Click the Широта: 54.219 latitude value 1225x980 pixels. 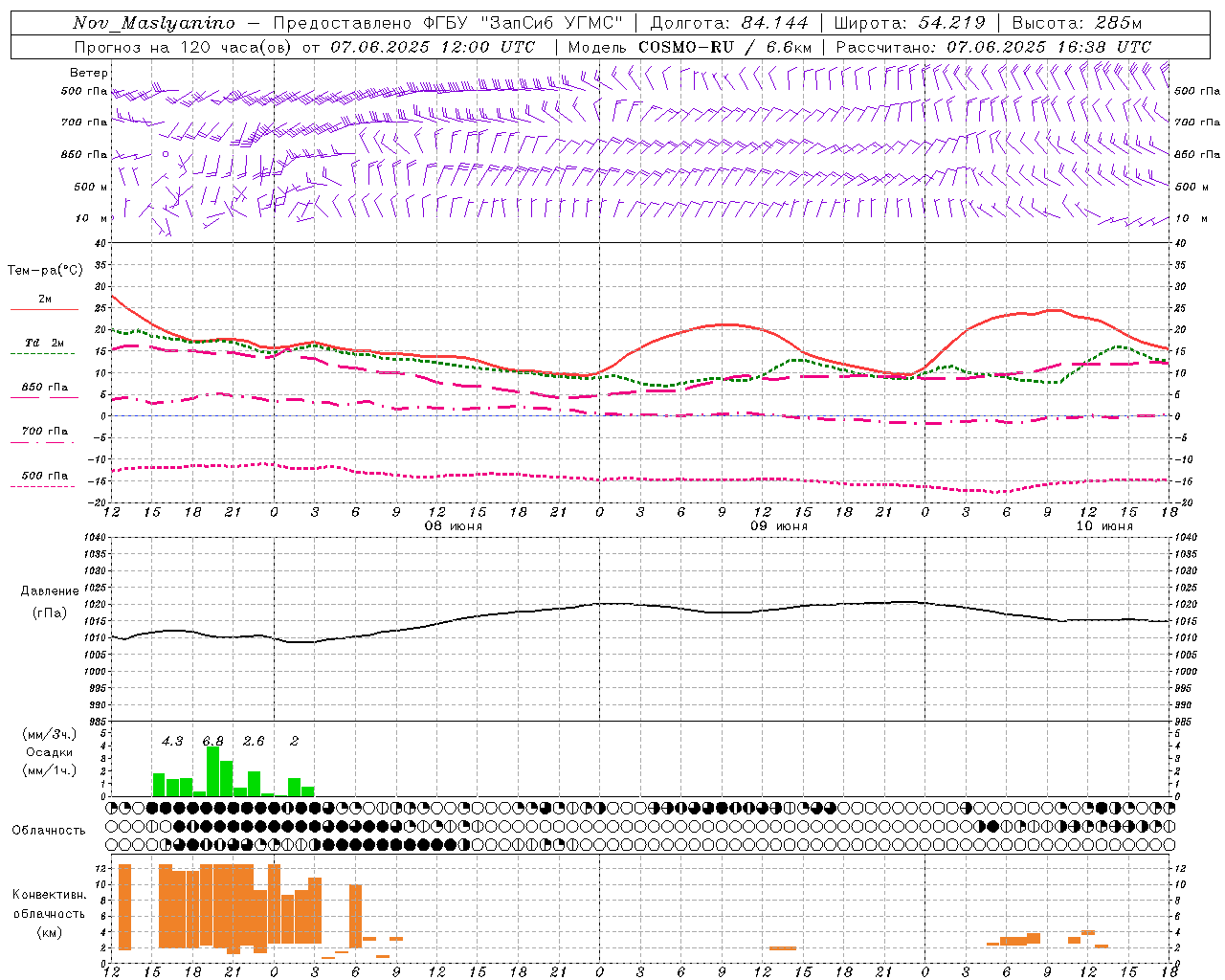point(909,23)
